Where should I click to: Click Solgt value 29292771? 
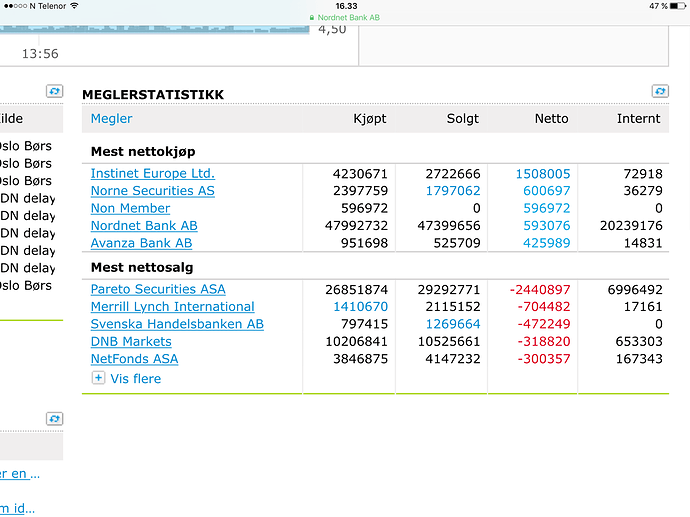tap(449, 290)
